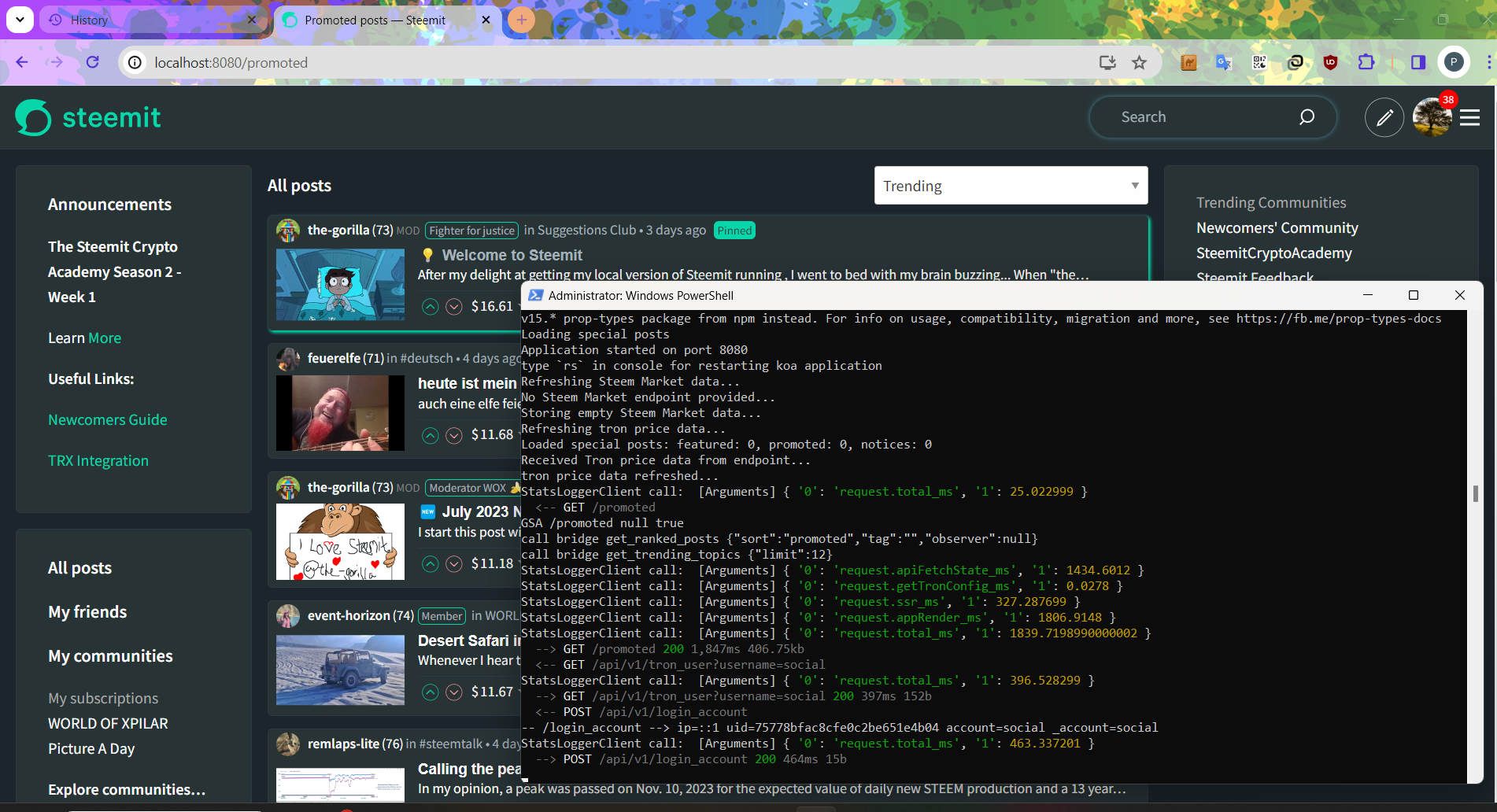Click the Steemit logo in the header

click(88, 117)
